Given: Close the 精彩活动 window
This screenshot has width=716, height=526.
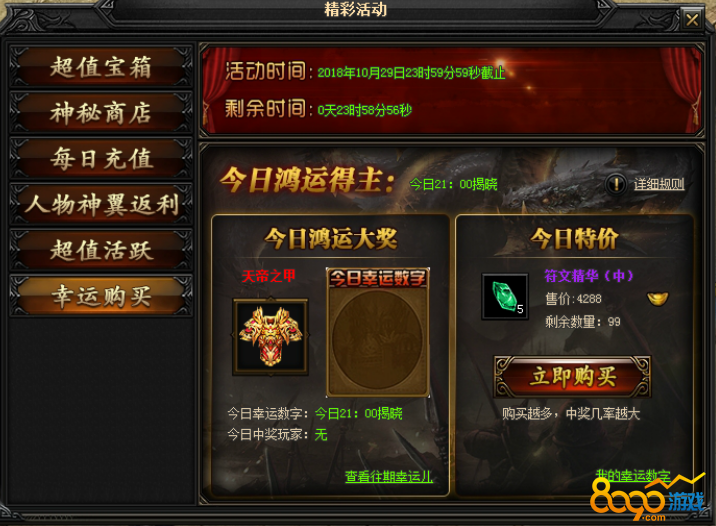Looking at the screenshot, I should [692, 19].
